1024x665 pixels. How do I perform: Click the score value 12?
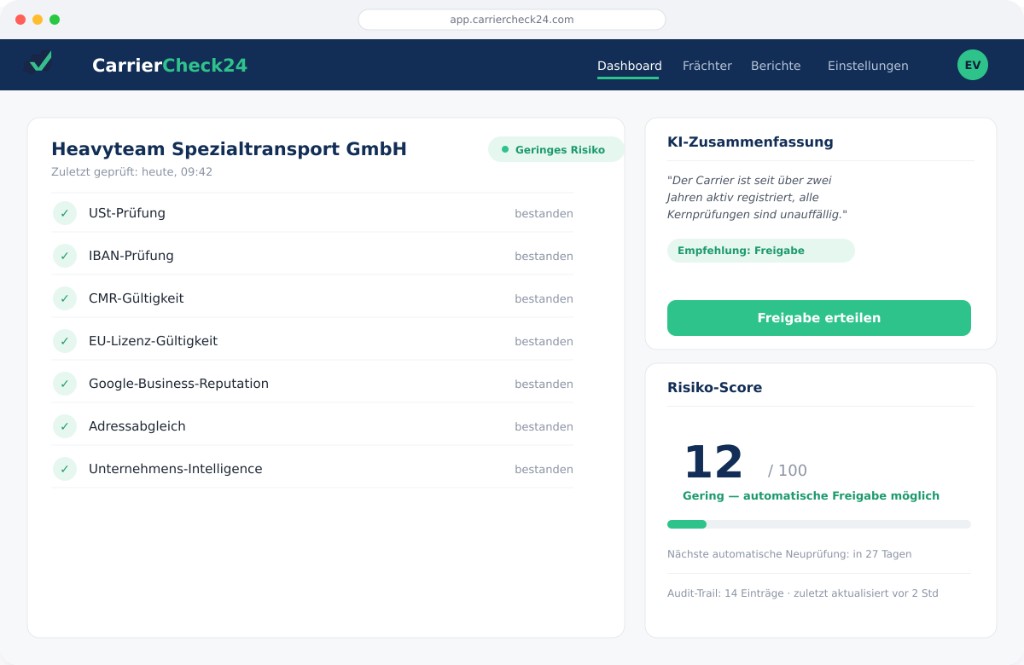click(713, 462)
